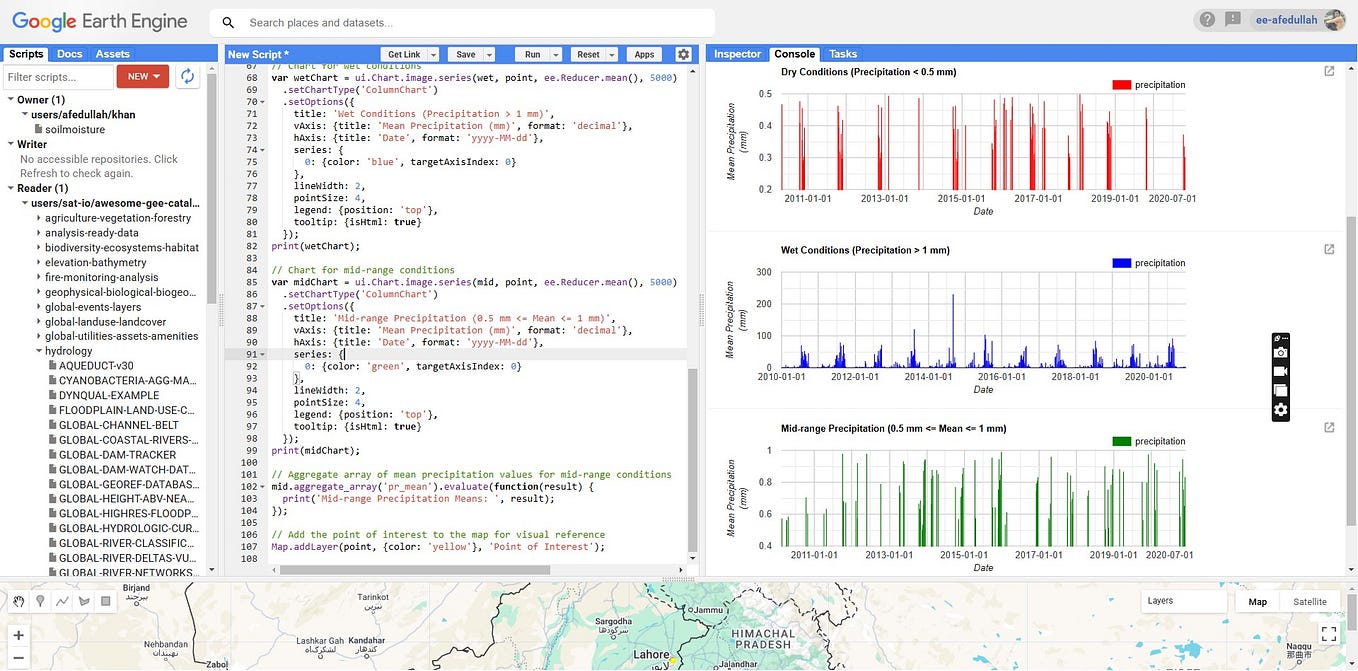Toggle fullscreen map view
The height and width of the screenshot is (671, 1358).
click(x=1328, y=633)
